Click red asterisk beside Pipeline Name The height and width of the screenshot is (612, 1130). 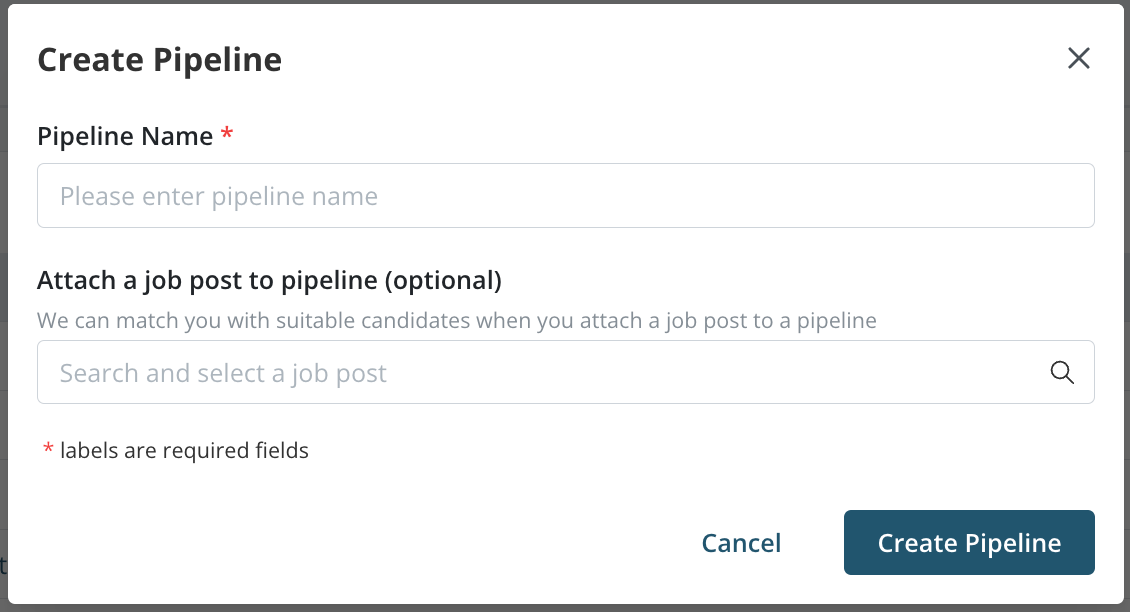click(227, 135)
